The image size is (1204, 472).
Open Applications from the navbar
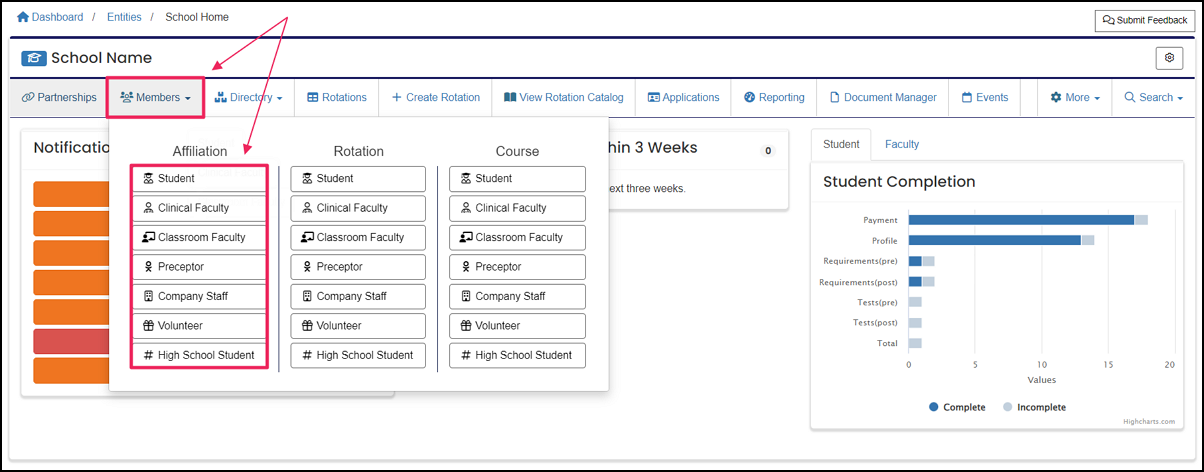(684, 97)
